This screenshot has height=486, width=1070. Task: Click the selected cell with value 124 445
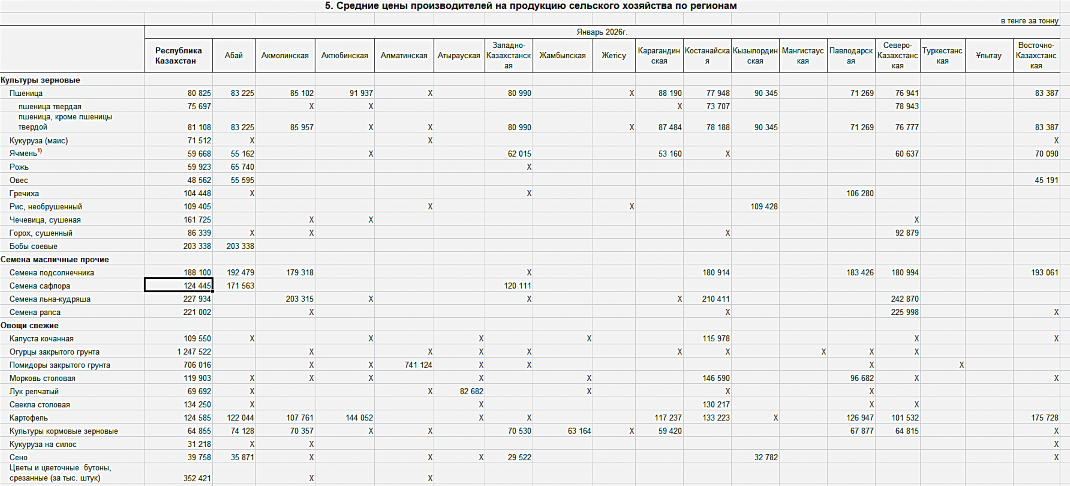(x=179, y=285)
